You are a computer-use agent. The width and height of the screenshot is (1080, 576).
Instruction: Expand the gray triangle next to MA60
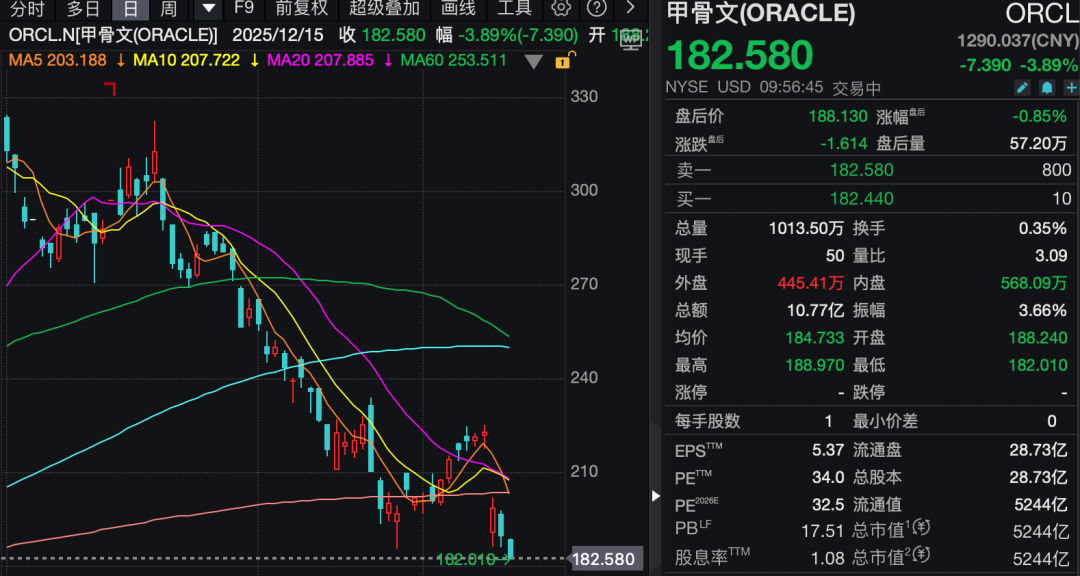(x=534, y=62)
